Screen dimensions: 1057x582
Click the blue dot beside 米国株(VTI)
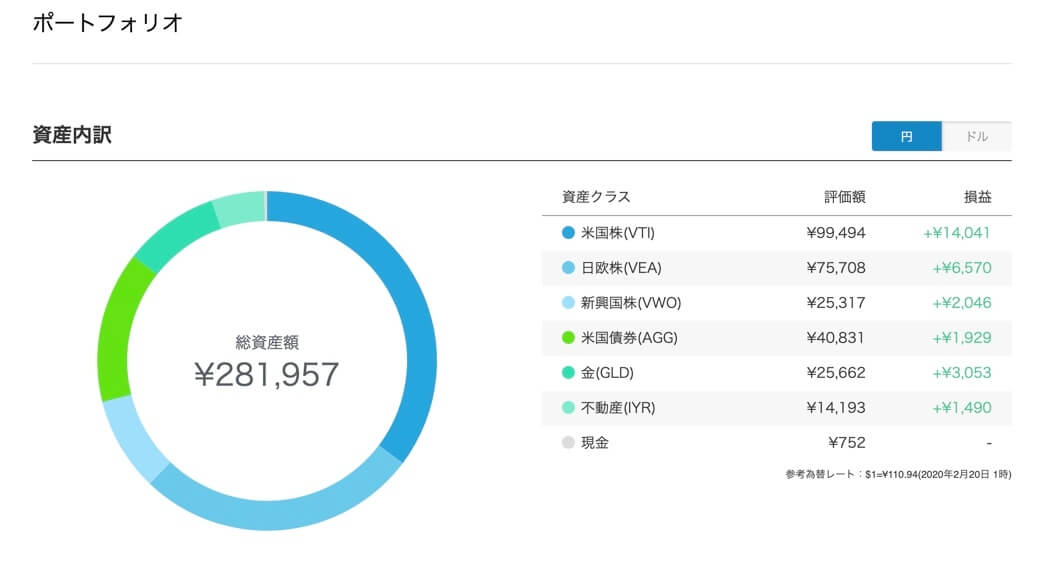pyautogui.click(x=568, y=233)
